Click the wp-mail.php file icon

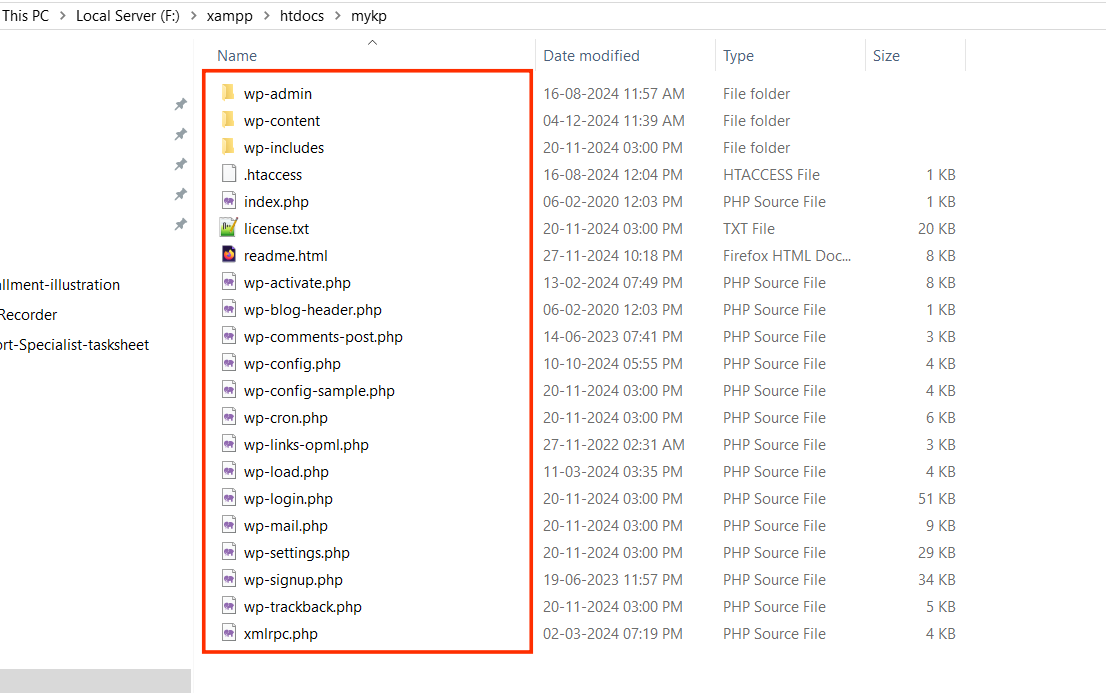tap(229, 524)
